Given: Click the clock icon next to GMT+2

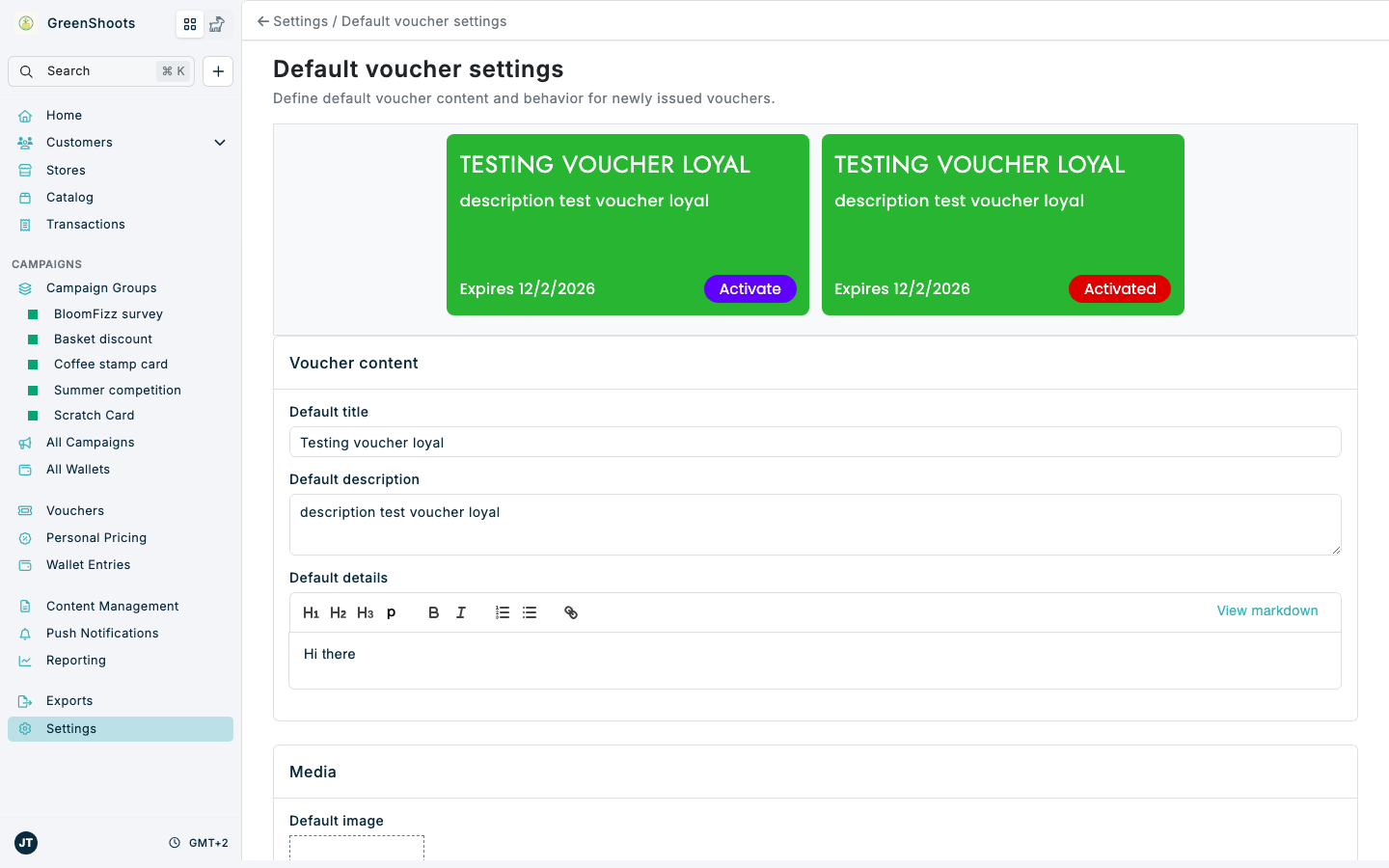Looking at the screenshot, I should [175, 843].
